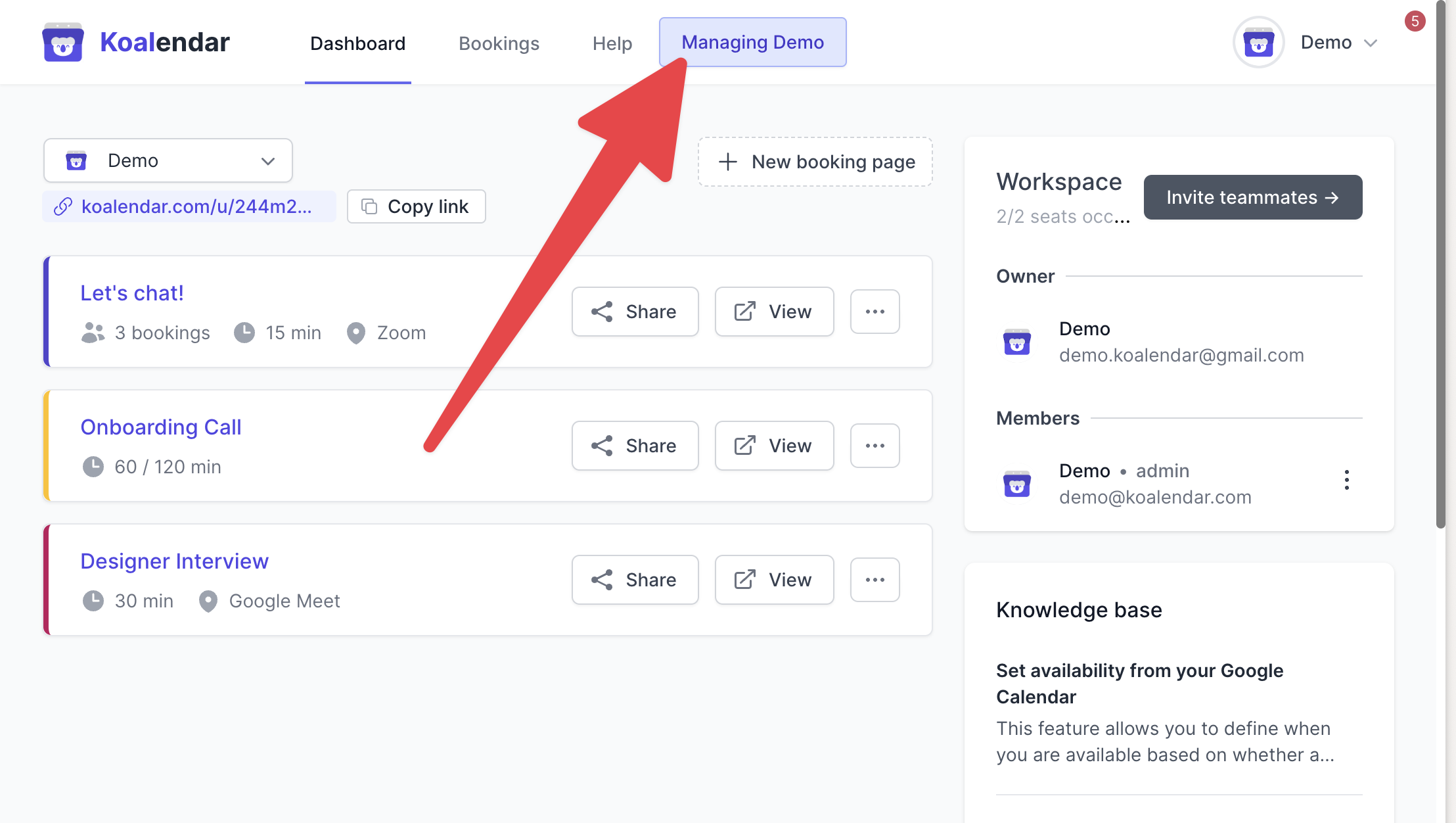Open the Demo account menu chevron
Screen dimensions: 1456x823
pyautogui.click(x=1371, y=43)
